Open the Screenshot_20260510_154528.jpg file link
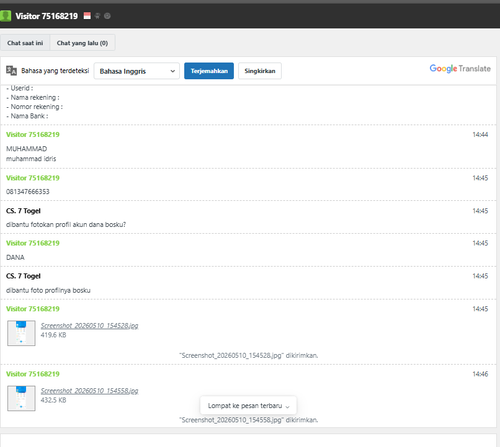This screenshot has width=500, height=447. pos(89,326)
